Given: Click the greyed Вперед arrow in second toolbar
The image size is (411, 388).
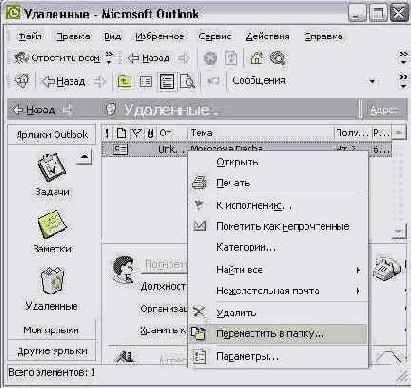Looking at the screenshot, I should click(99, 81).
